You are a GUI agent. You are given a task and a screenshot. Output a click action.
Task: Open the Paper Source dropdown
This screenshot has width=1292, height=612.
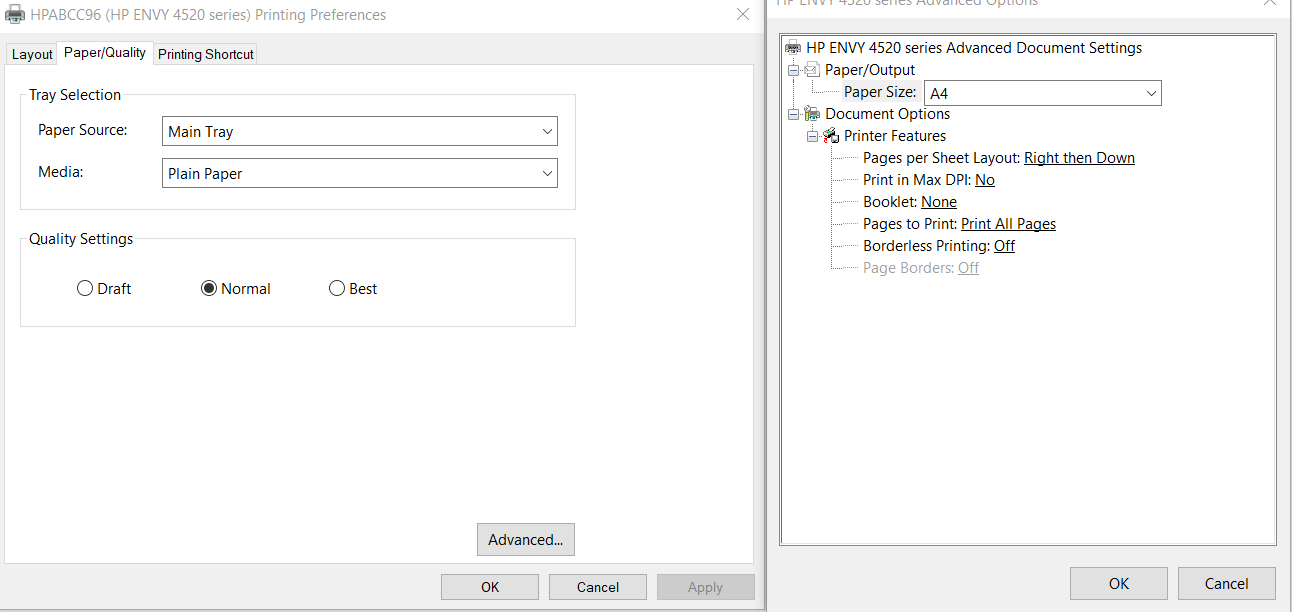point(360,131)
